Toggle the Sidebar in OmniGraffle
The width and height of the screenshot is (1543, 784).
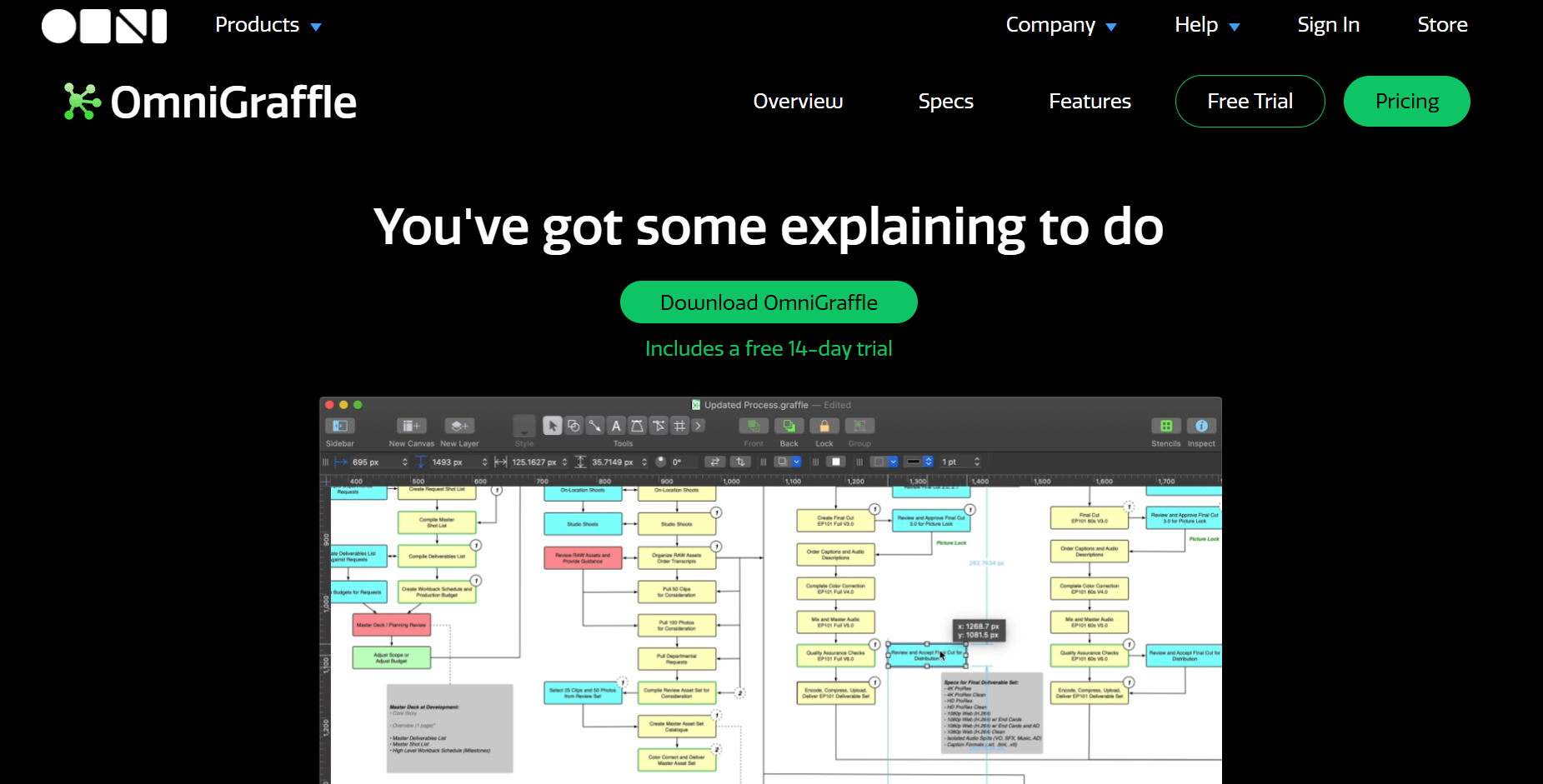pyautogui.click(x=340, y=426)
